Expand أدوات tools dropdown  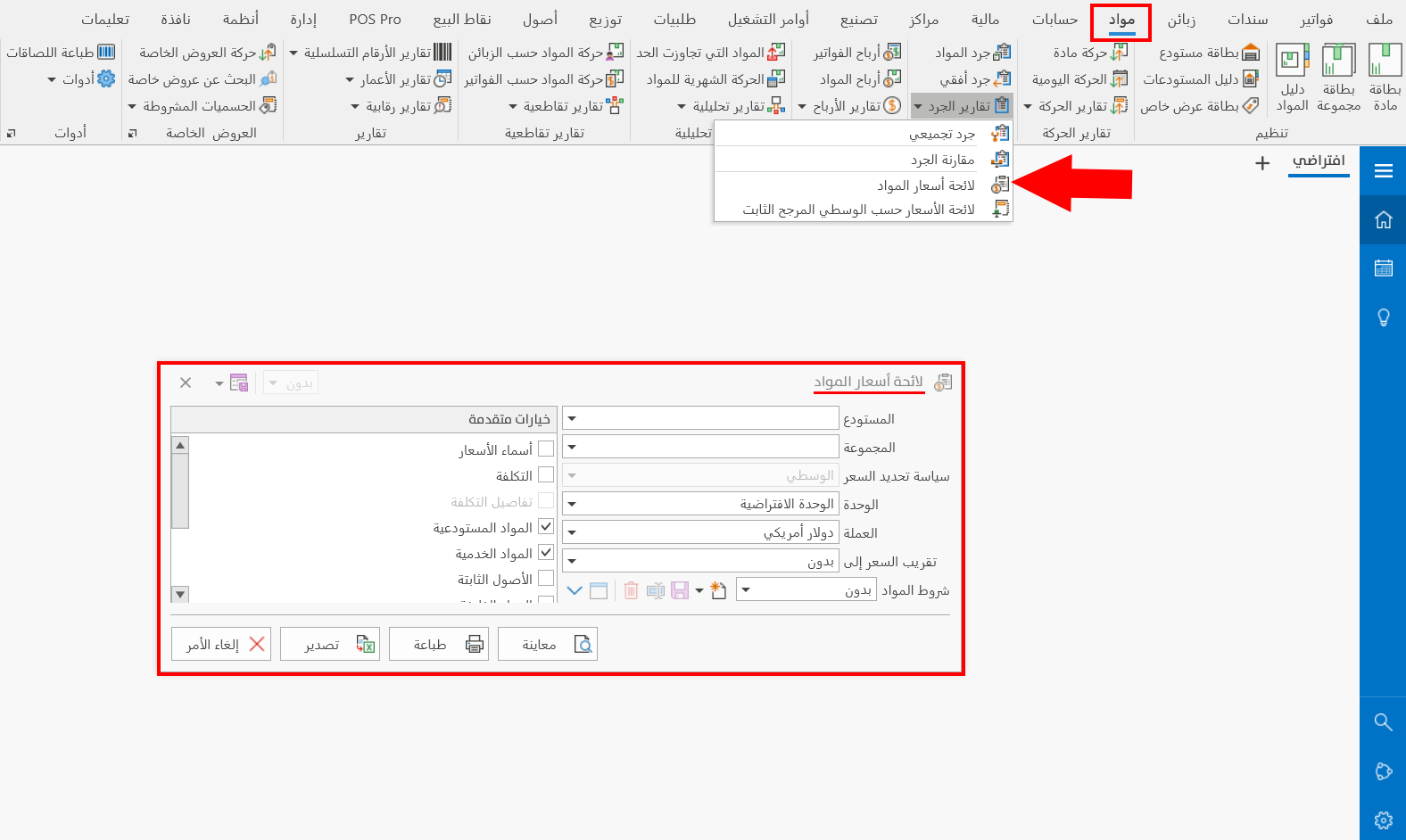tap(81, 79)
